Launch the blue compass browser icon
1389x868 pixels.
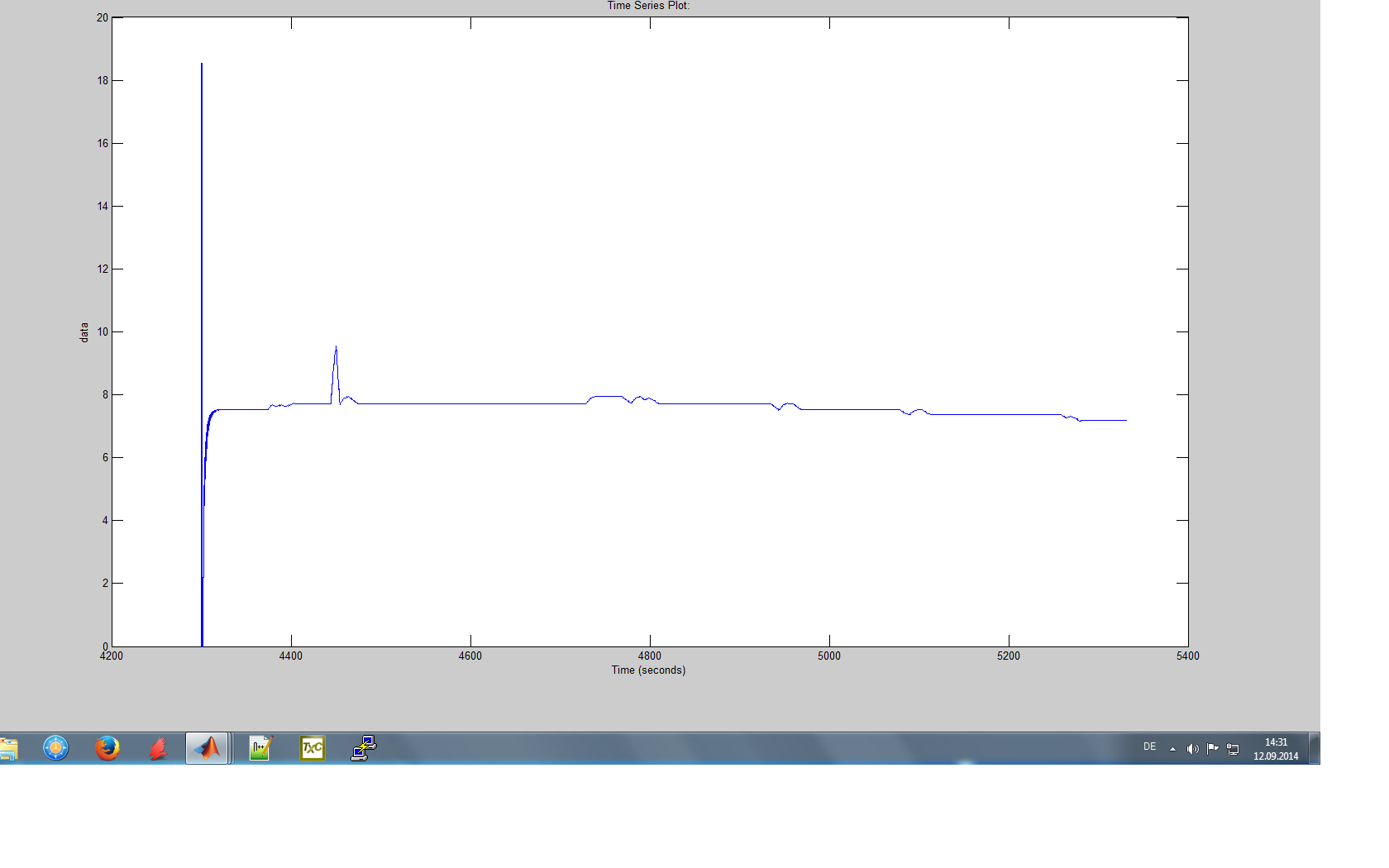point(55,749)
